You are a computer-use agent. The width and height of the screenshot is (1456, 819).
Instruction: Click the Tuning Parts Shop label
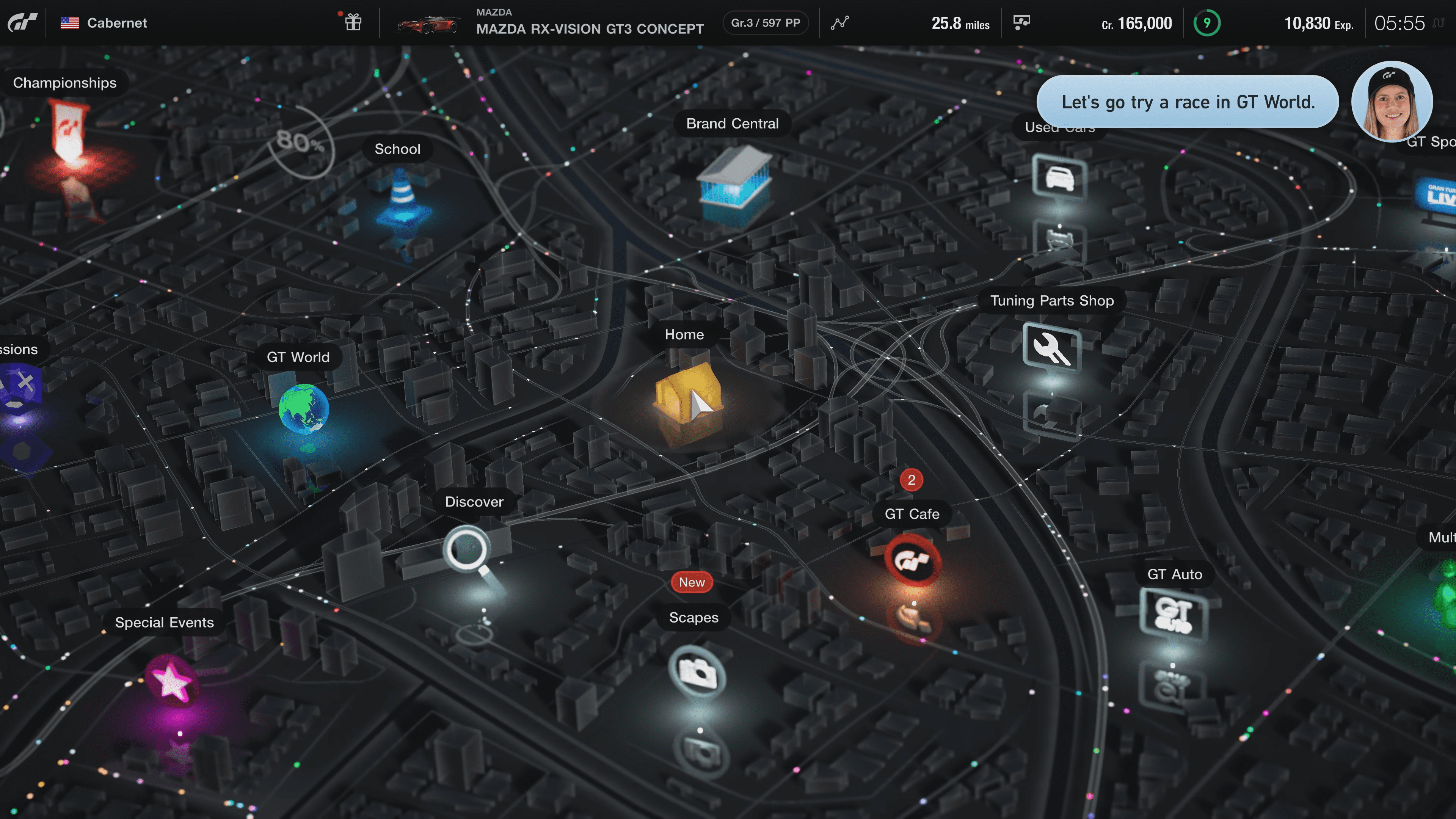coord(1052,300)
